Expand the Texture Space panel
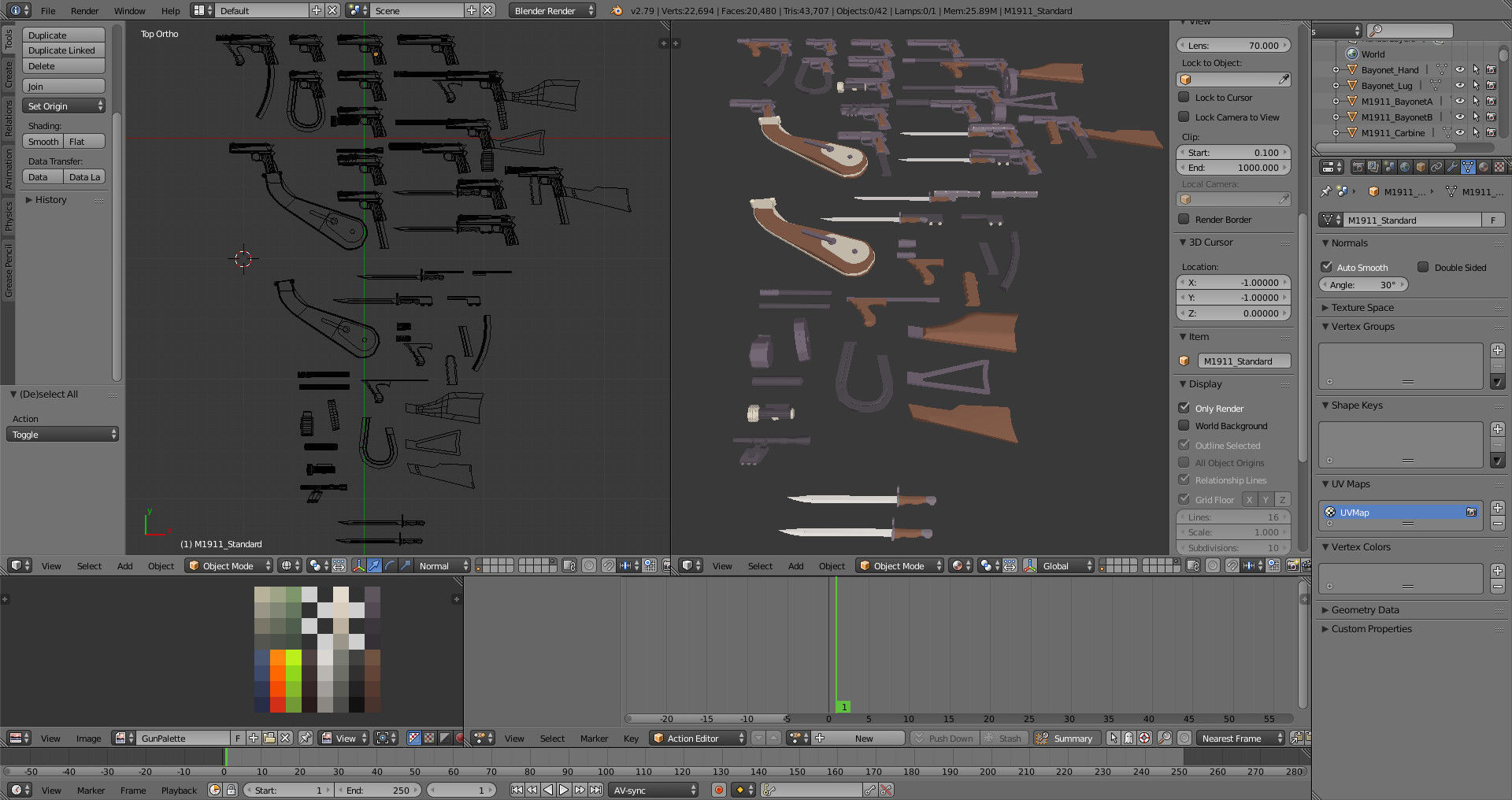Image resolution: width=1512 pixels, height=800 pixels. 1362,307
